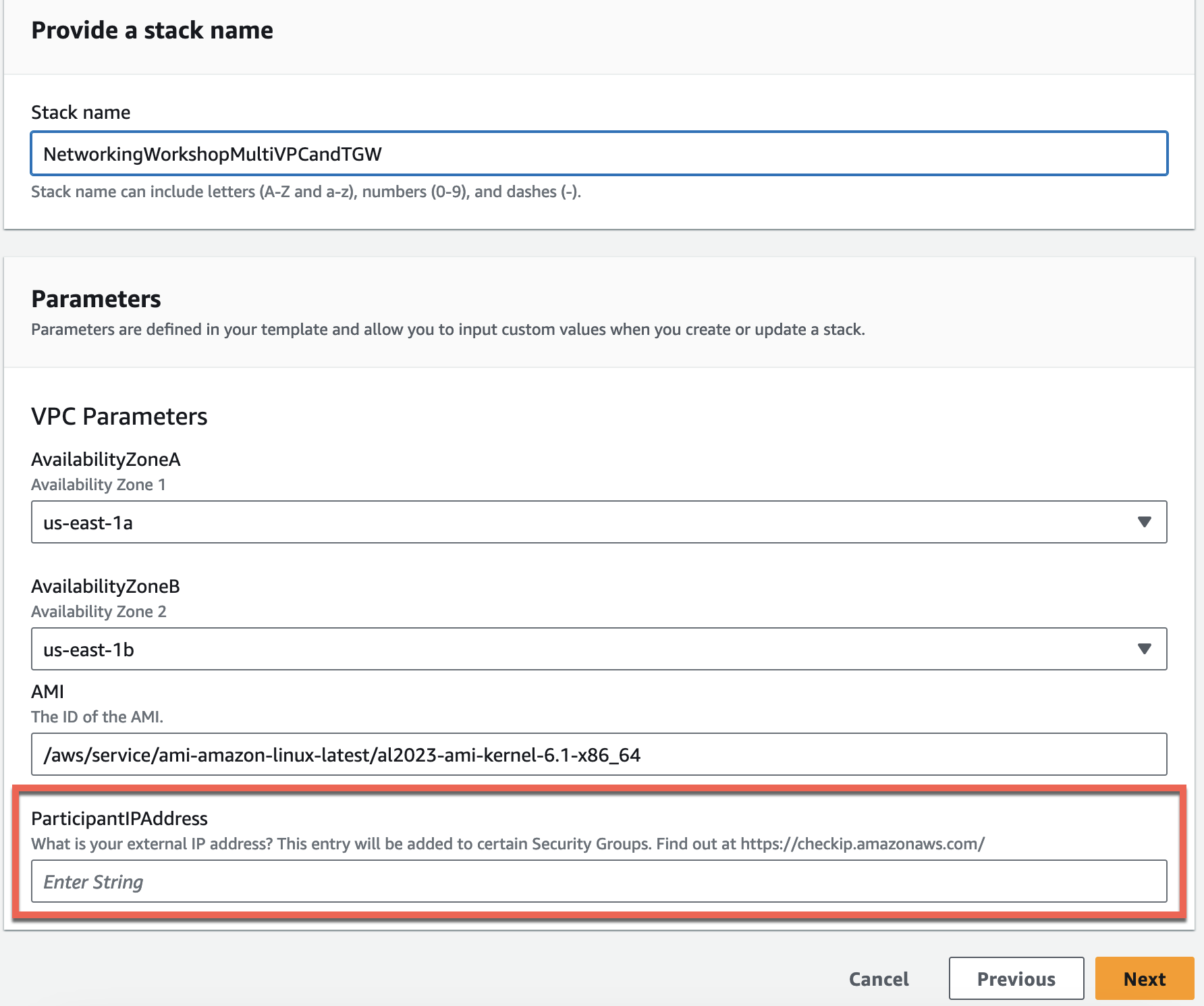Click the arrow icon on AvailabilityZoneA selector
The image size is (1204, 1006).
click(x=1144, y=522)
